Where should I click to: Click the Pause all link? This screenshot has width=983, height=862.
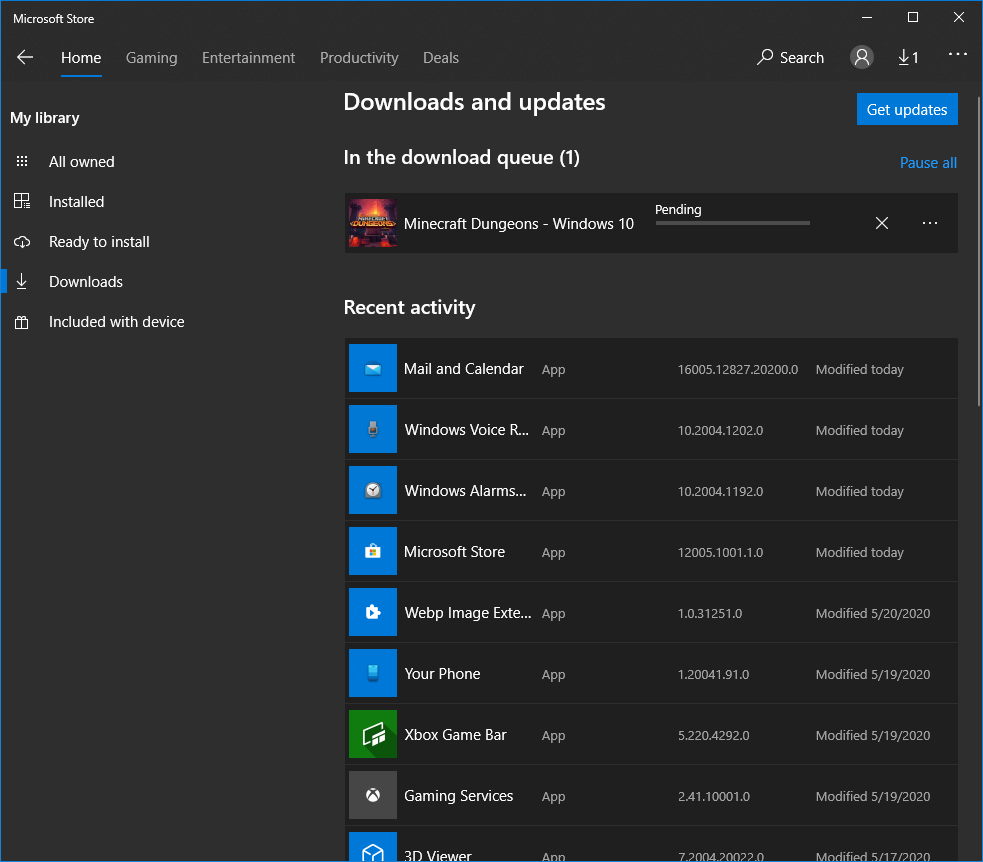[928, 163]
